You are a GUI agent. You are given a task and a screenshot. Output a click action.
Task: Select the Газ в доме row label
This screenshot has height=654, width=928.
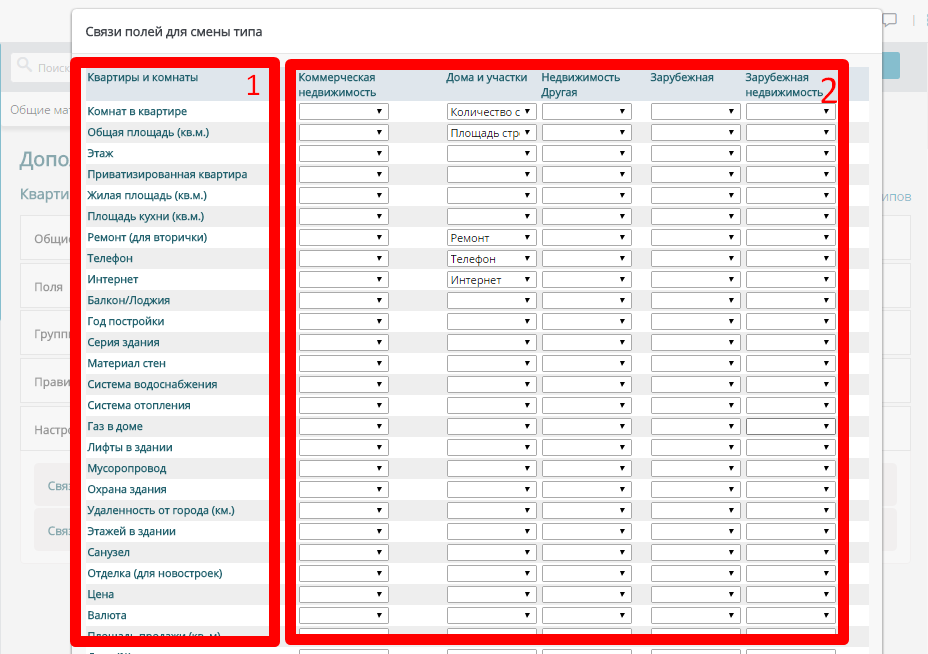[115, 427]
